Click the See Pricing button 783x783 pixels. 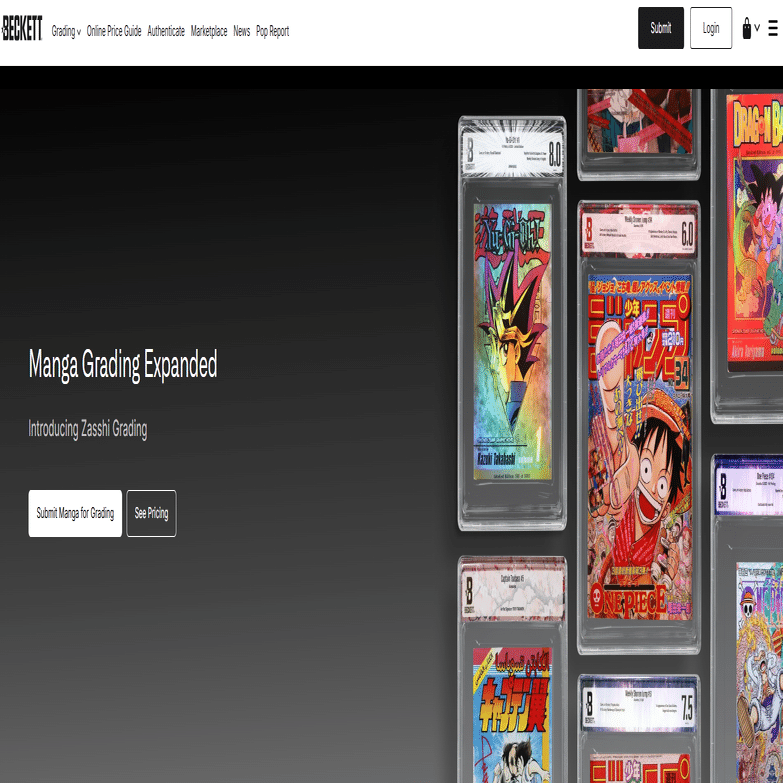(151, 513)
